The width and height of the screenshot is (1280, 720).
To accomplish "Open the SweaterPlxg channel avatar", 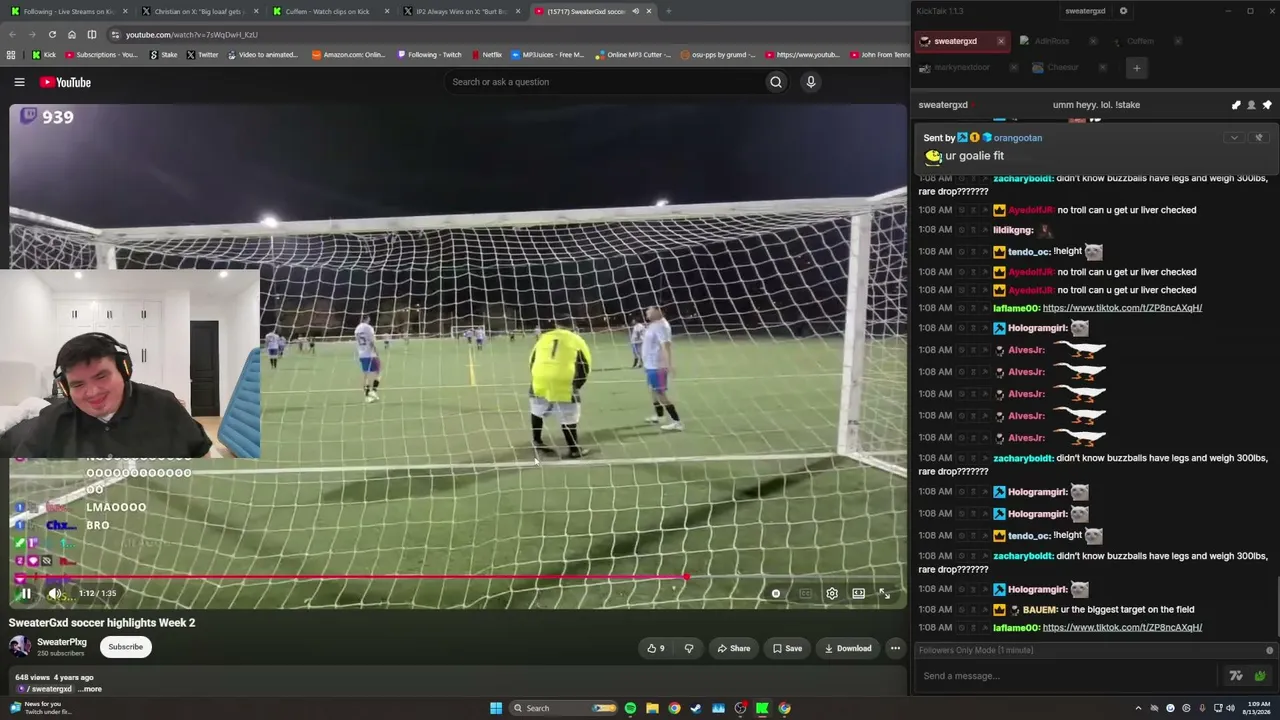I will coord(20,646).
